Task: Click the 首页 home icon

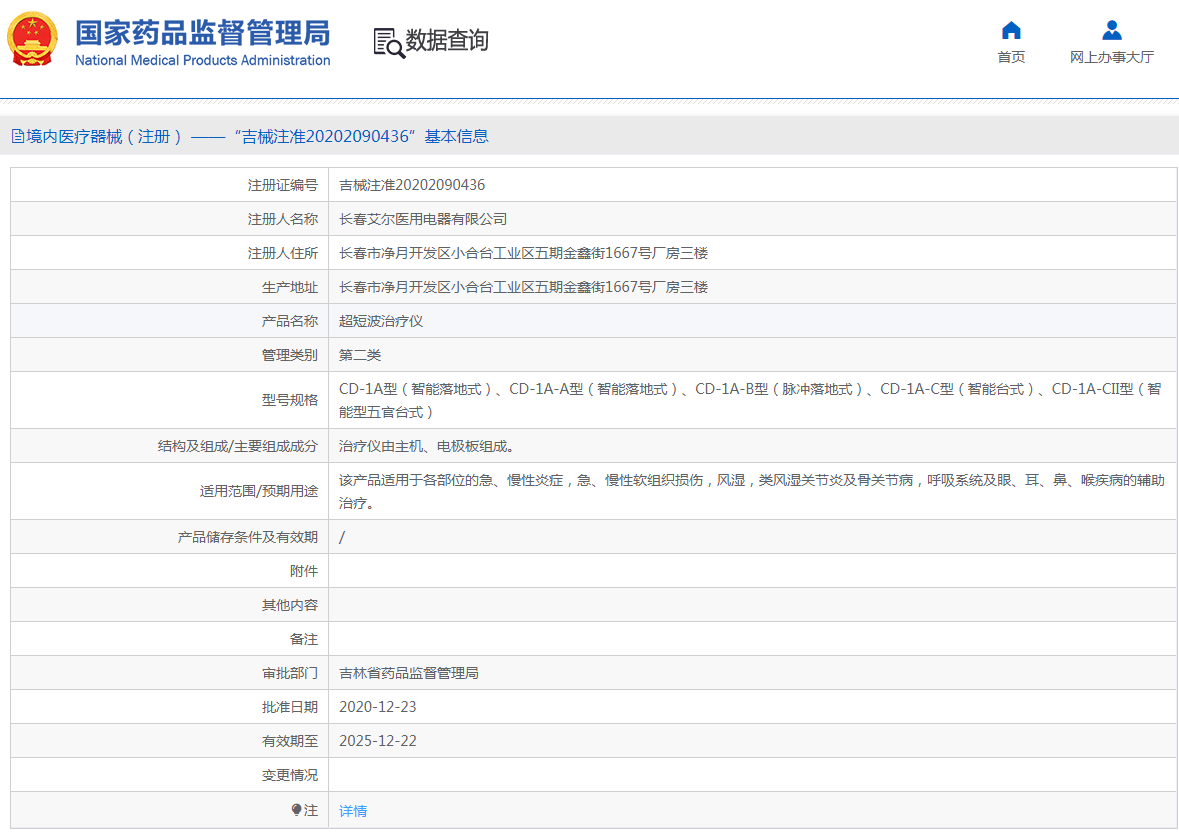Action: point(1011,31)
